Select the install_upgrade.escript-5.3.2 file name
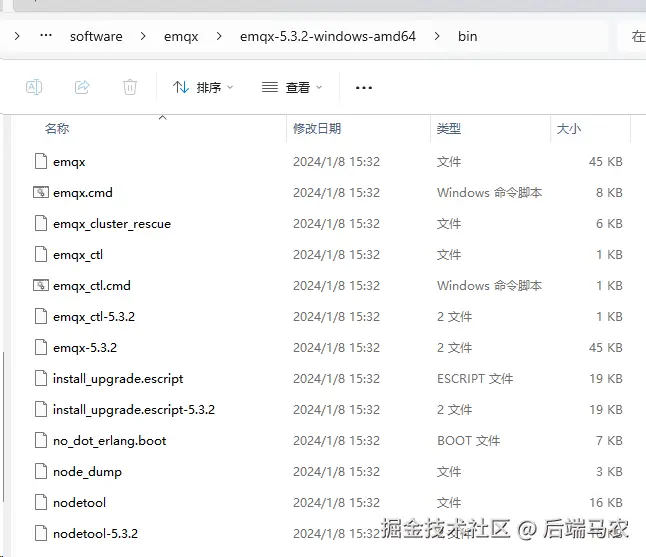This screenshot has height=557, width=646. 134,410
